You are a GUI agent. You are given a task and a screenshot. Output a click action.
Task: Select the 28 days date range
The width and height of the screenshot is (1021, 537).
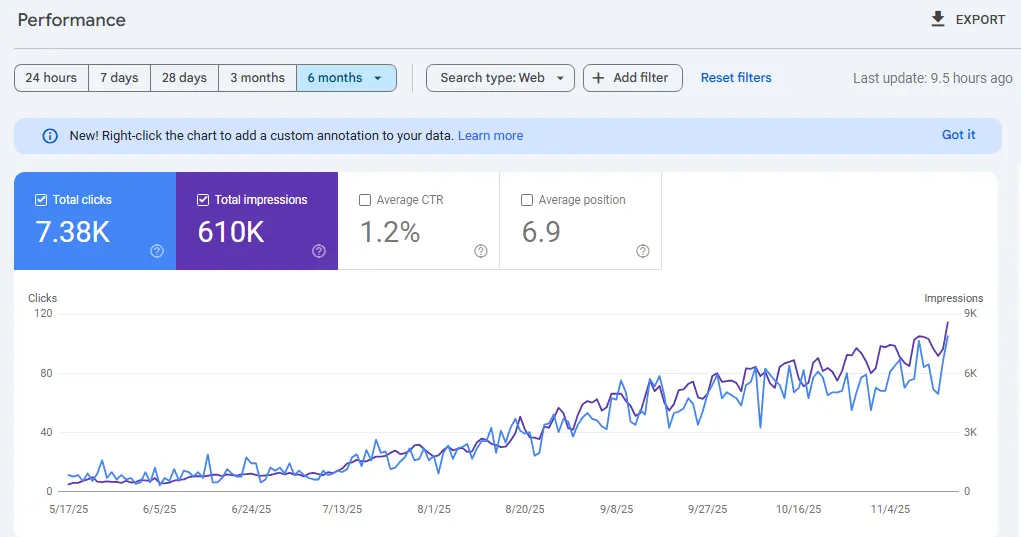tap(184, 78)
